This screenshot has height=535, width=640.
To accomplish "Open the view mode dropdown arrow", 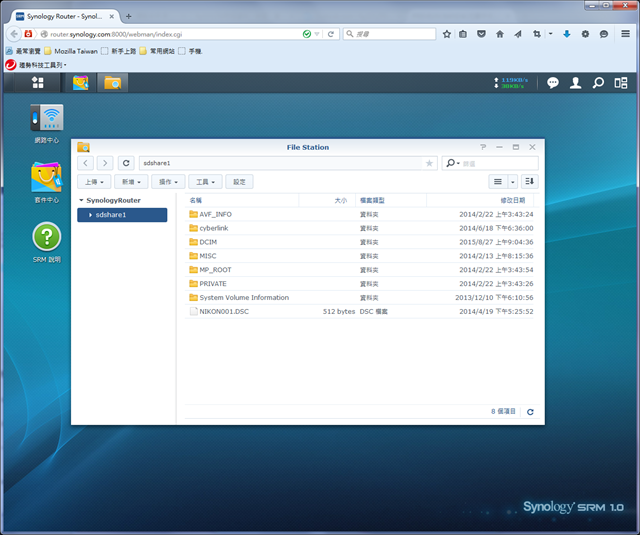I will coord(513,182).
